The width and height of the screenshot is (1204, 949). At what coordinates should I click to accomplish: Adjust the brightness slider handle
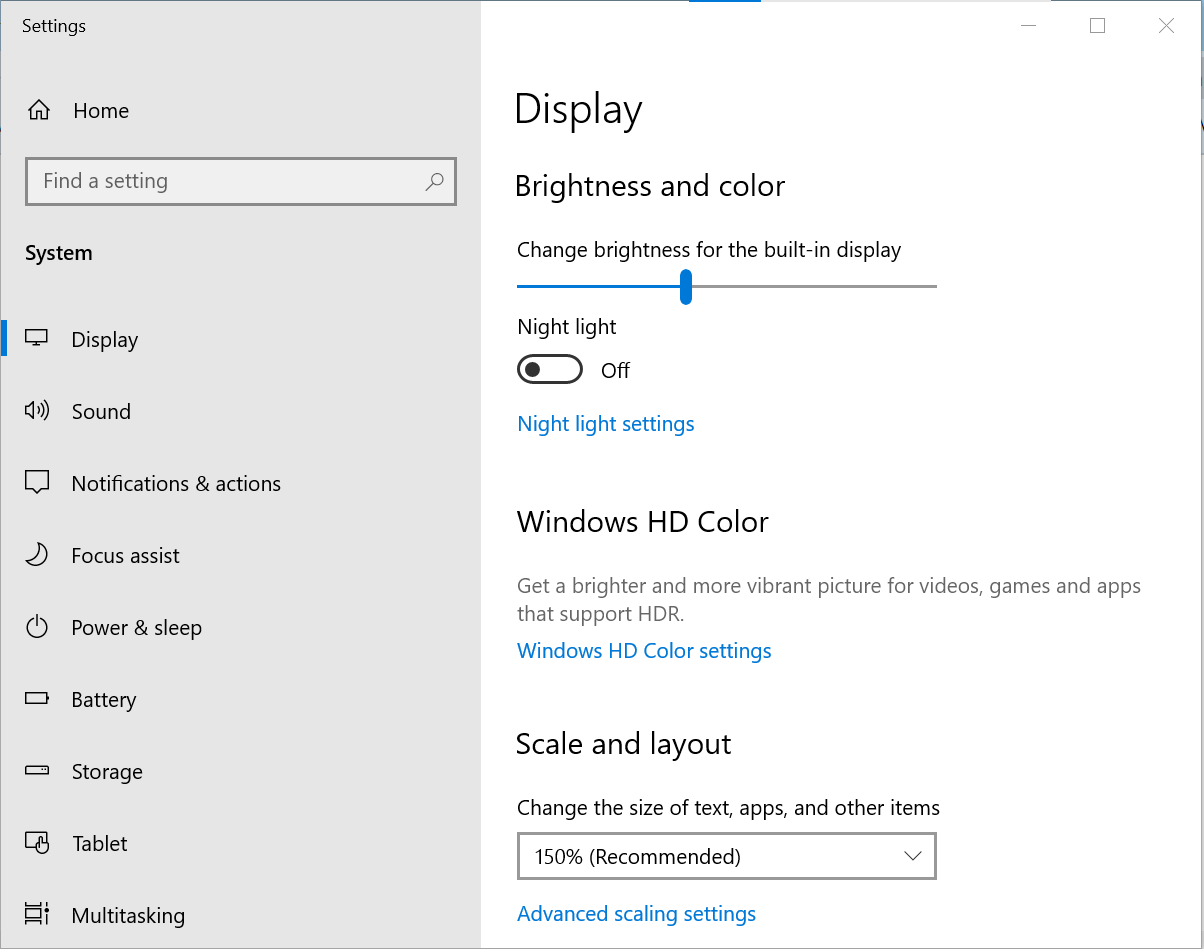685,287
